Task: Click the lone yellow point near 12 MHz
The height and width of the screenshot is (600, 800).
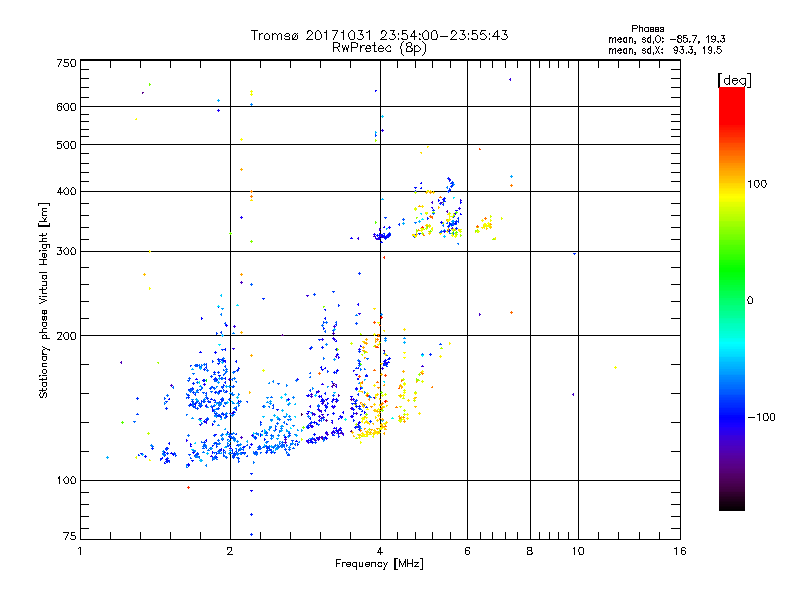Action: pyautogui.click(x=615, y=367)
